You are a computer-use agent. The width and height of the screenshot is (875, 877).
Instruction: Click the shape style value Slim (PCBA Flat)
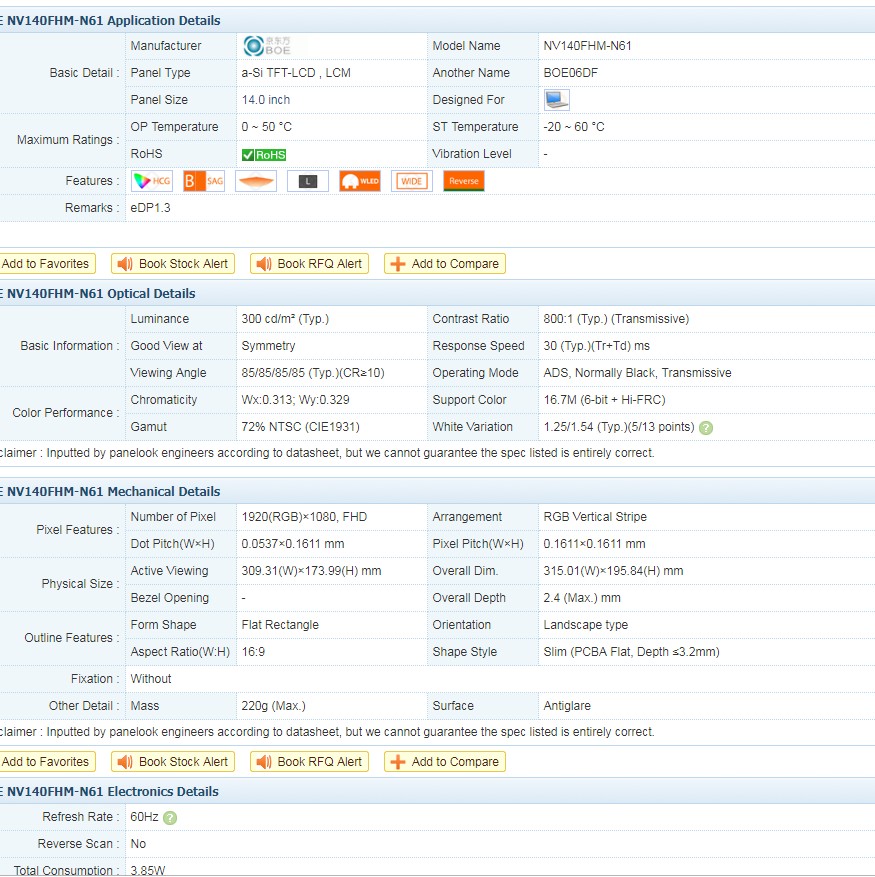631,652
